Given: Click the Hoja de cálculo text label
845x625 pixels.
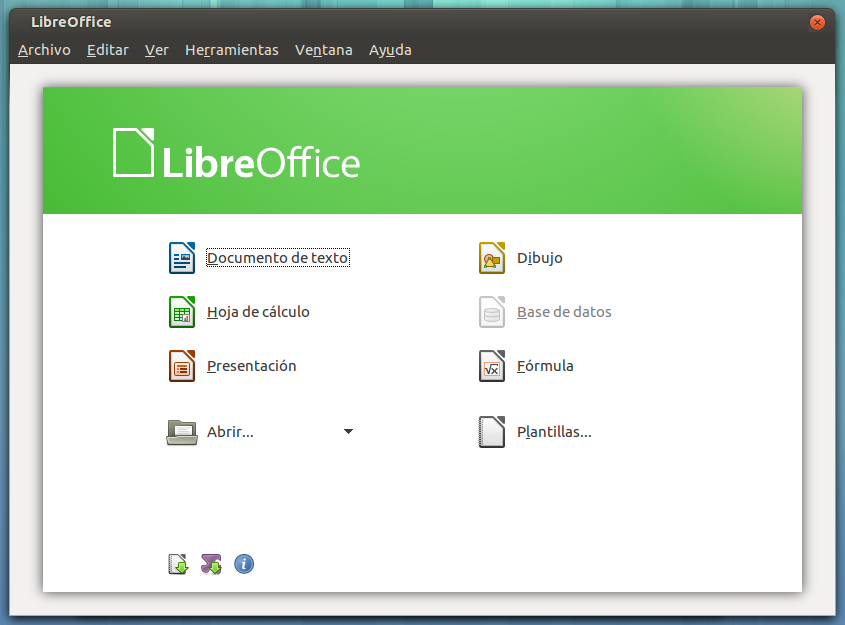Looking at the screenshot, I should pyautogui.click(x=256, y=311).
